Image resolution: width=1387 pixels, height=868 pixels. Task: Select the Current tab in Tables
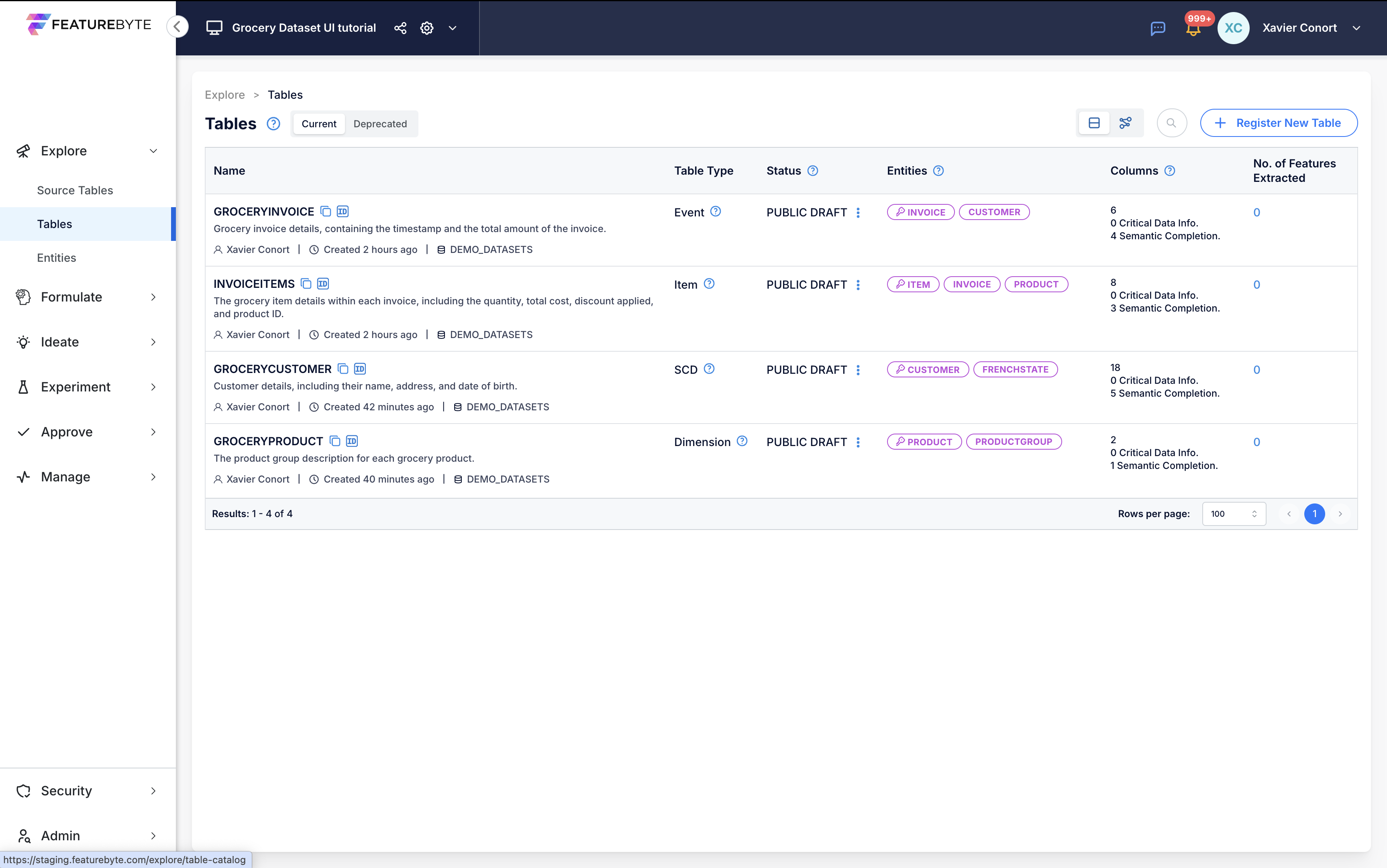(x=318, y=123)
